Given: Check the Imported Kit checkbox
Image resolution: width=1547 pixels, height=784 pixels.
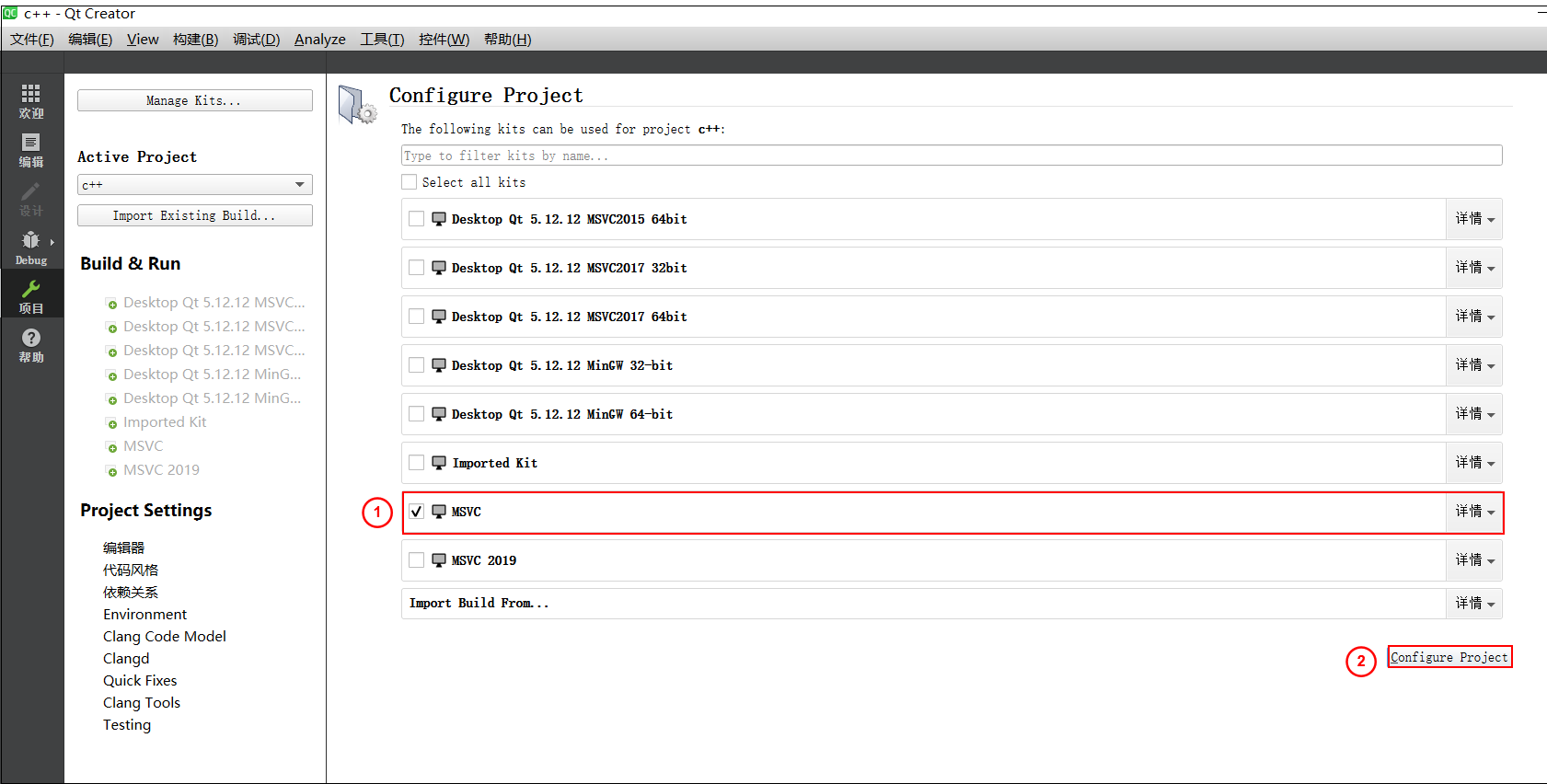Looking at the screenshot, I should click(417, 463).
